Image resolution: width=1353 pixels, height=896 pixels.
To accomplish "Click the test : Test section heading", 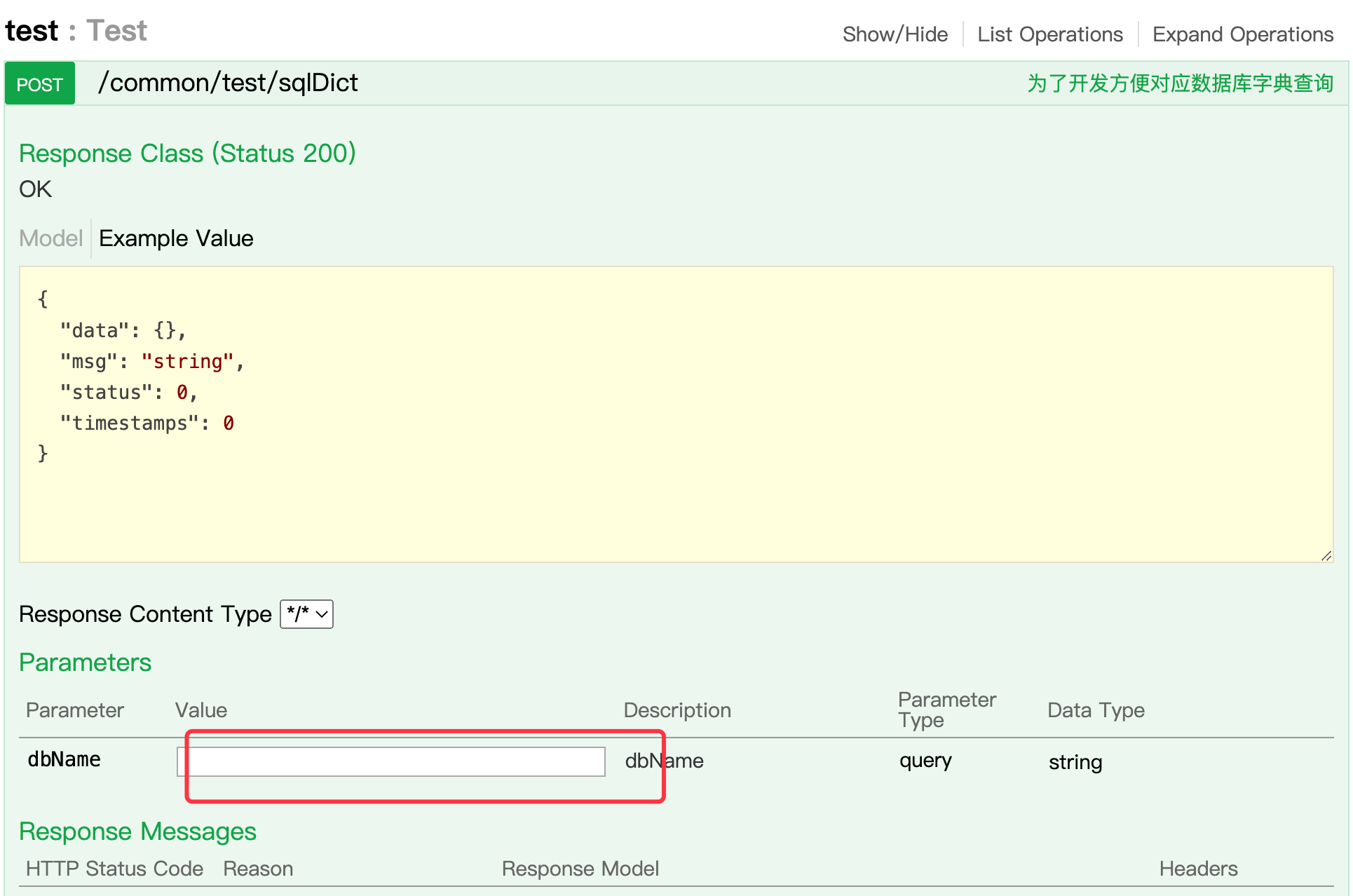I will coord(76,31).
